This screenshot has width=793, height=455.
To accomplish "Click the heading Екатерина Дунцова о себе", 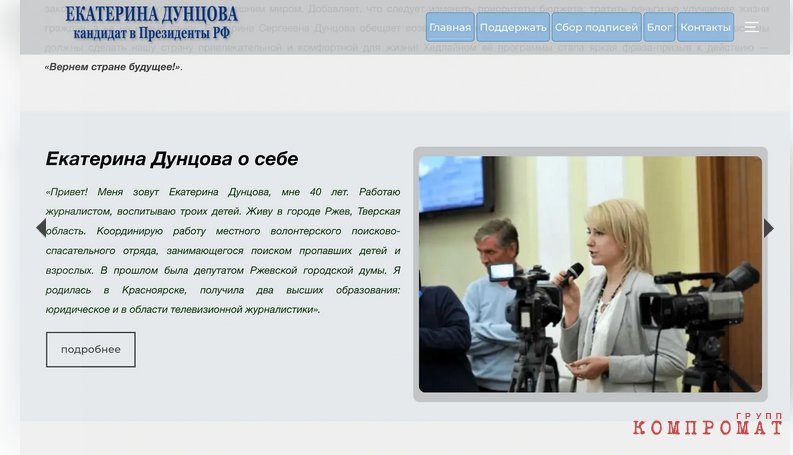I will 172,159.
